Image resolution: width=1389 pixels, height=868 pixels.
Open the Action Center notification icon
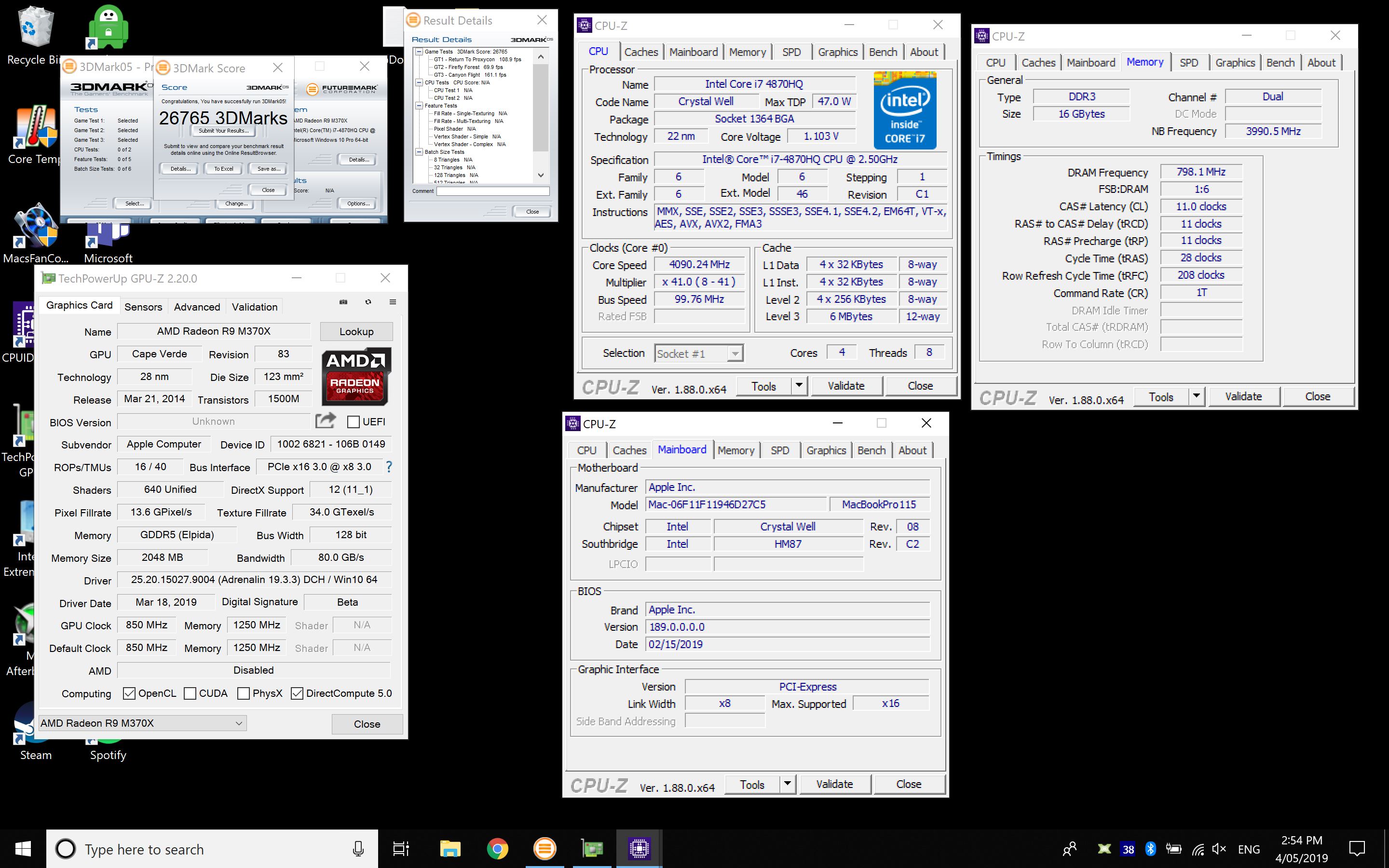(x=1357, y=849)
